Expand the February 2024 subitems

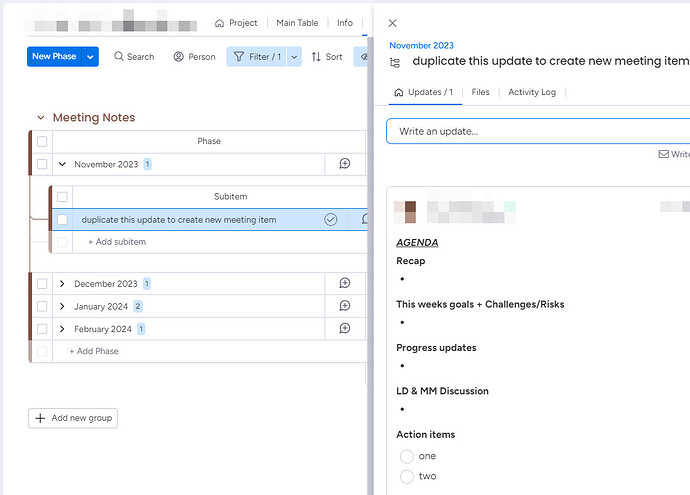coord(62,329)
